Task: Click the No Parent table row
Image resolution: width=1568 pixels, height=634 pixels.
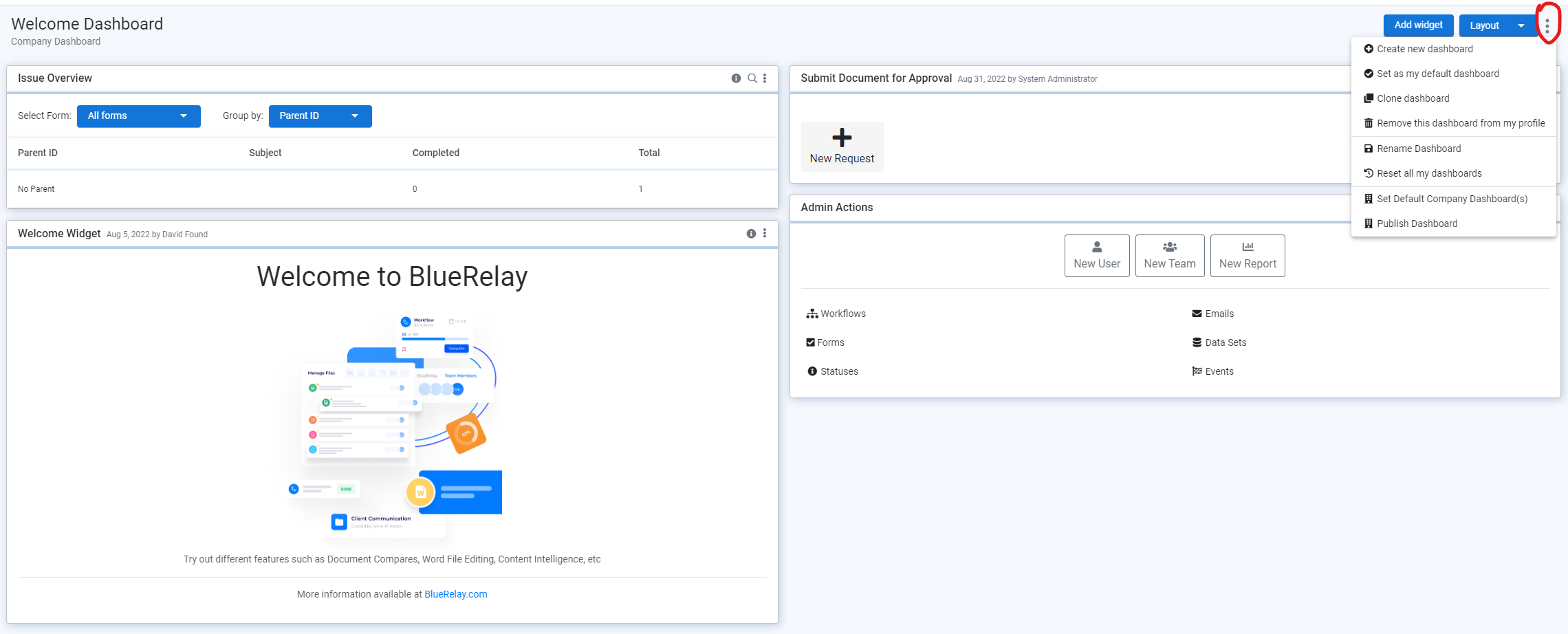Action: click(392, 189)
